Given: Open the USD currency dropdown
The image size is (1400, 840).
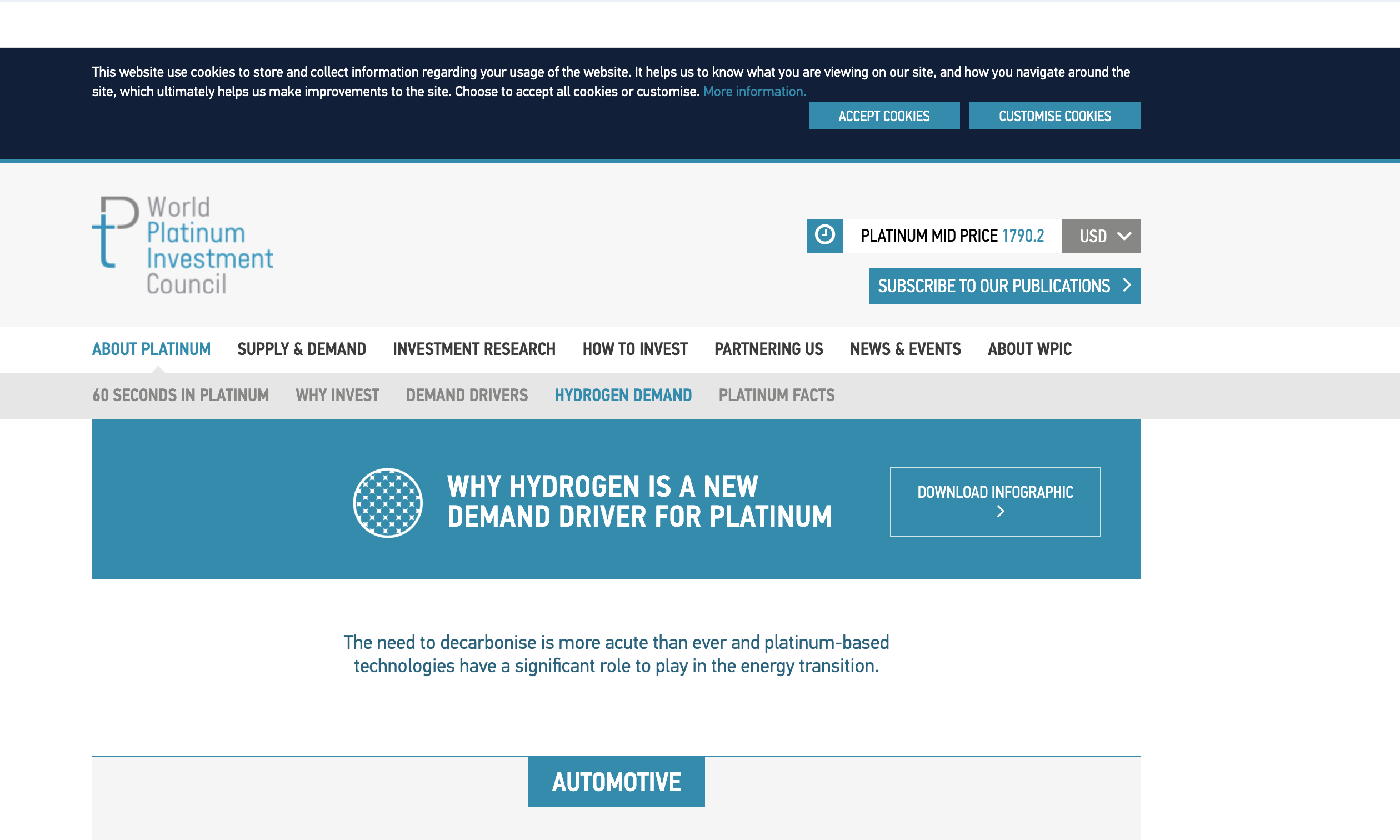Looking at the screenshot, I should 1101,236.
